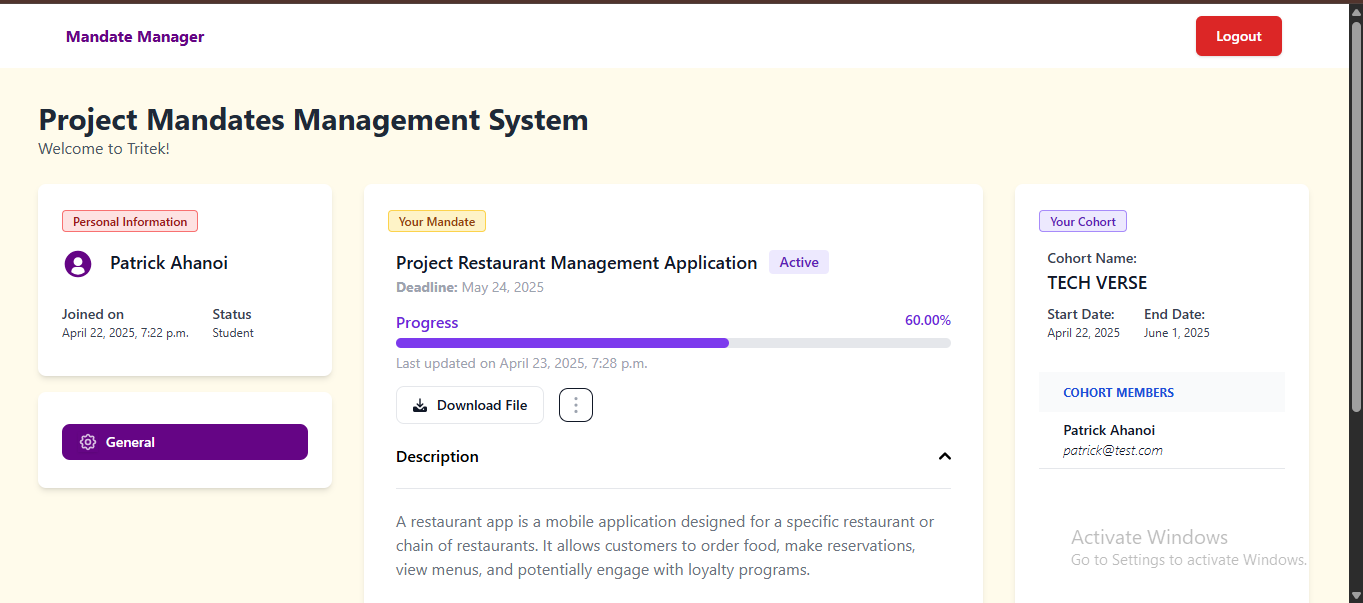Viewport: 1363px width, 603px height.
Task: Click the Active status badge
Action: coord(799,263)
